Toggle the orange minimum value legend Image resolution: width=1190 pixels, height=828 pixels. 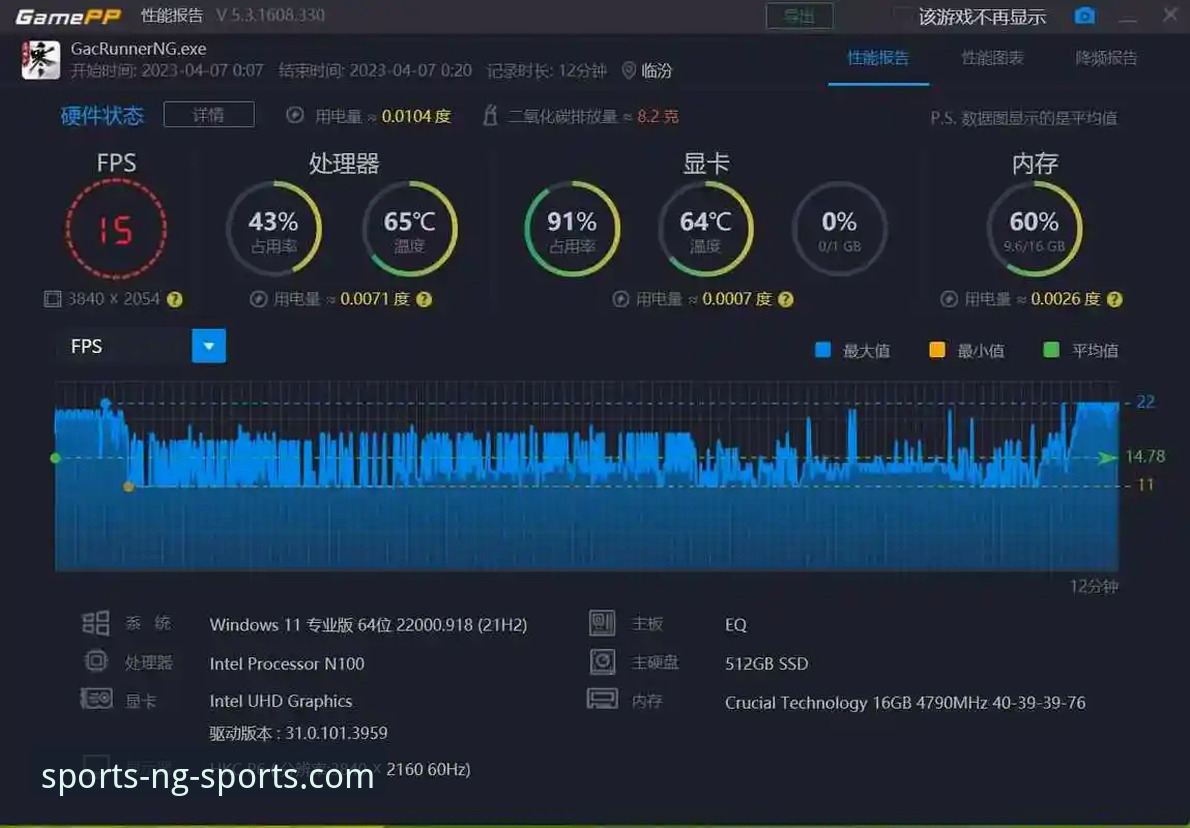937,350
